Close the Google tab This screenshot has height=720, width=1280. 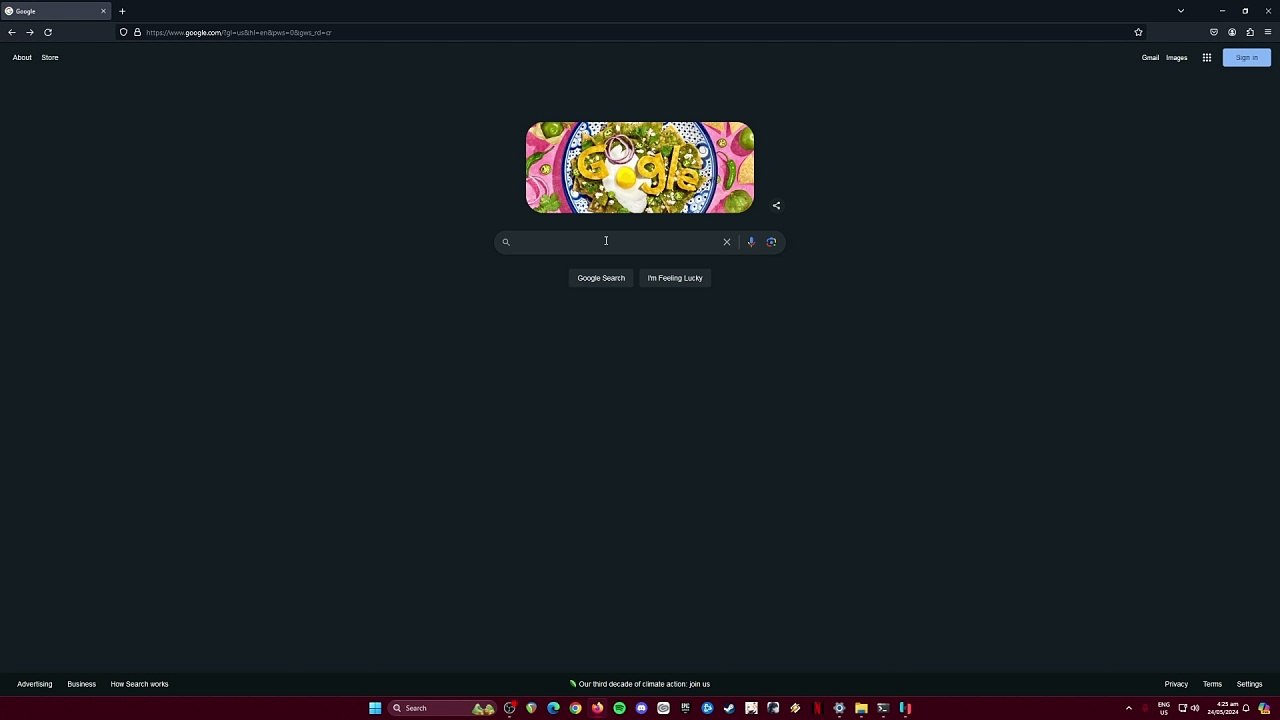point(103,11)
